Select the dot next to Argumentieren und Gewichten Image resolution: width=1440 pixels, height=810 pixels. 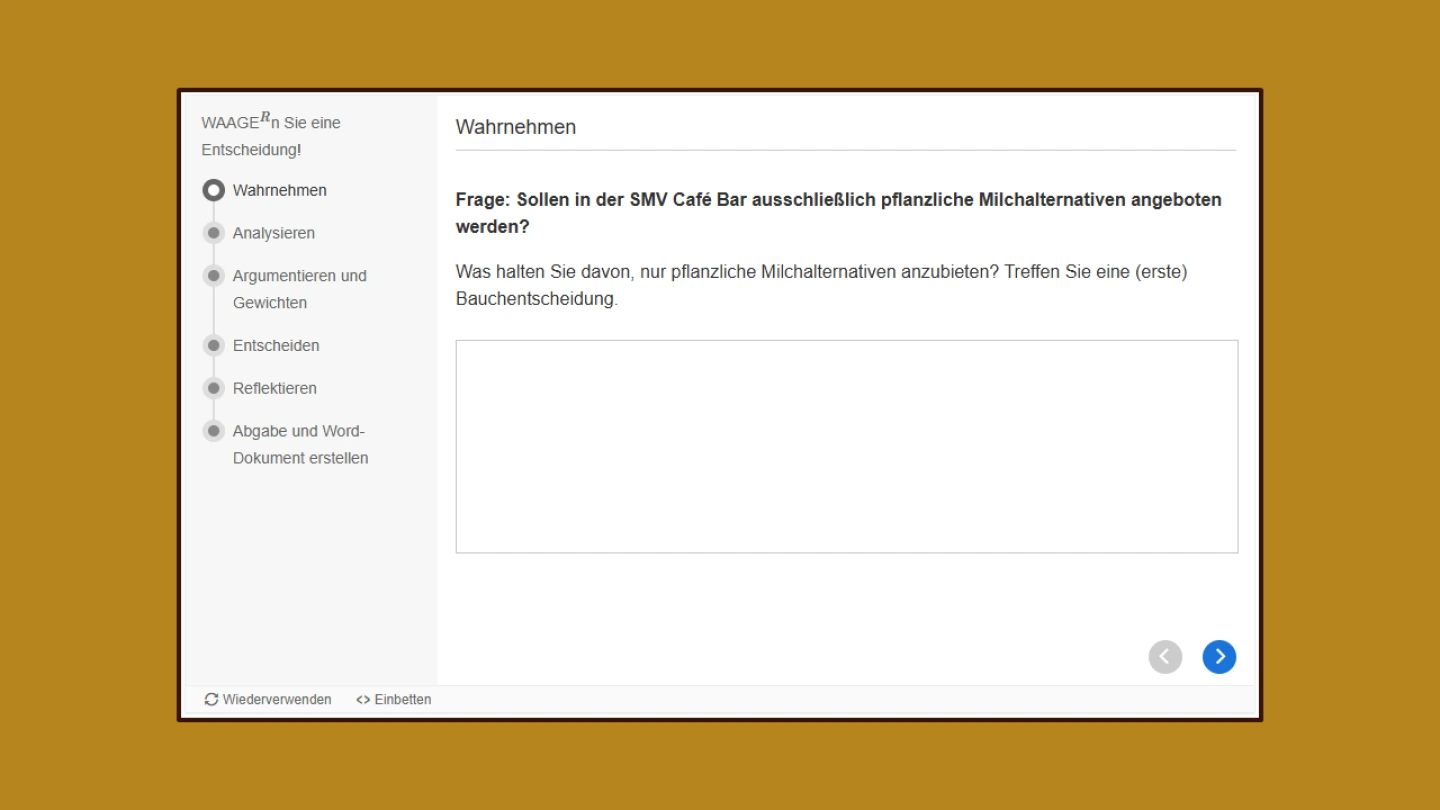pyautogui.click(x=214, y=276)
